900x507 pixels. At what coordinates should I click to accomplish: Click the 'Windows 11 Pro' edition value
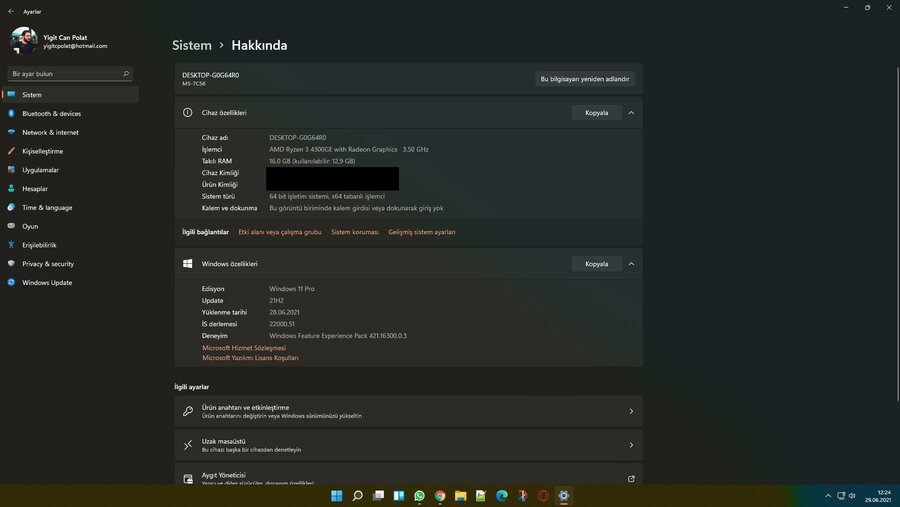coord(292,289)
